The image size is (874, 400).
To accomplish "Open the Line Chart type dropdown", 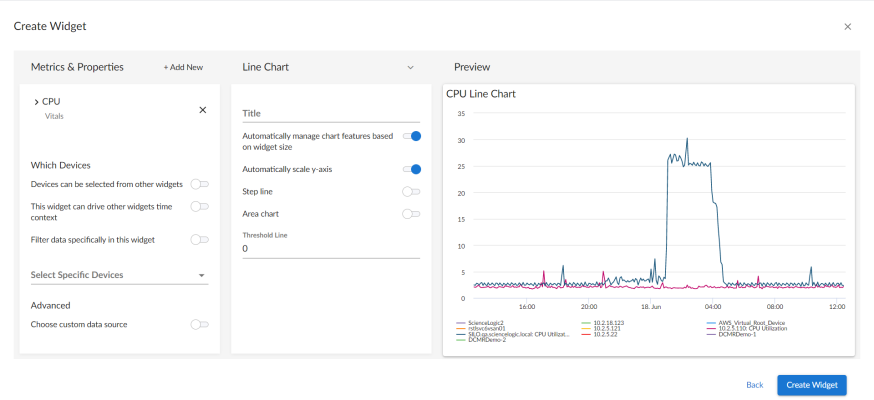I will coord(409,67).
